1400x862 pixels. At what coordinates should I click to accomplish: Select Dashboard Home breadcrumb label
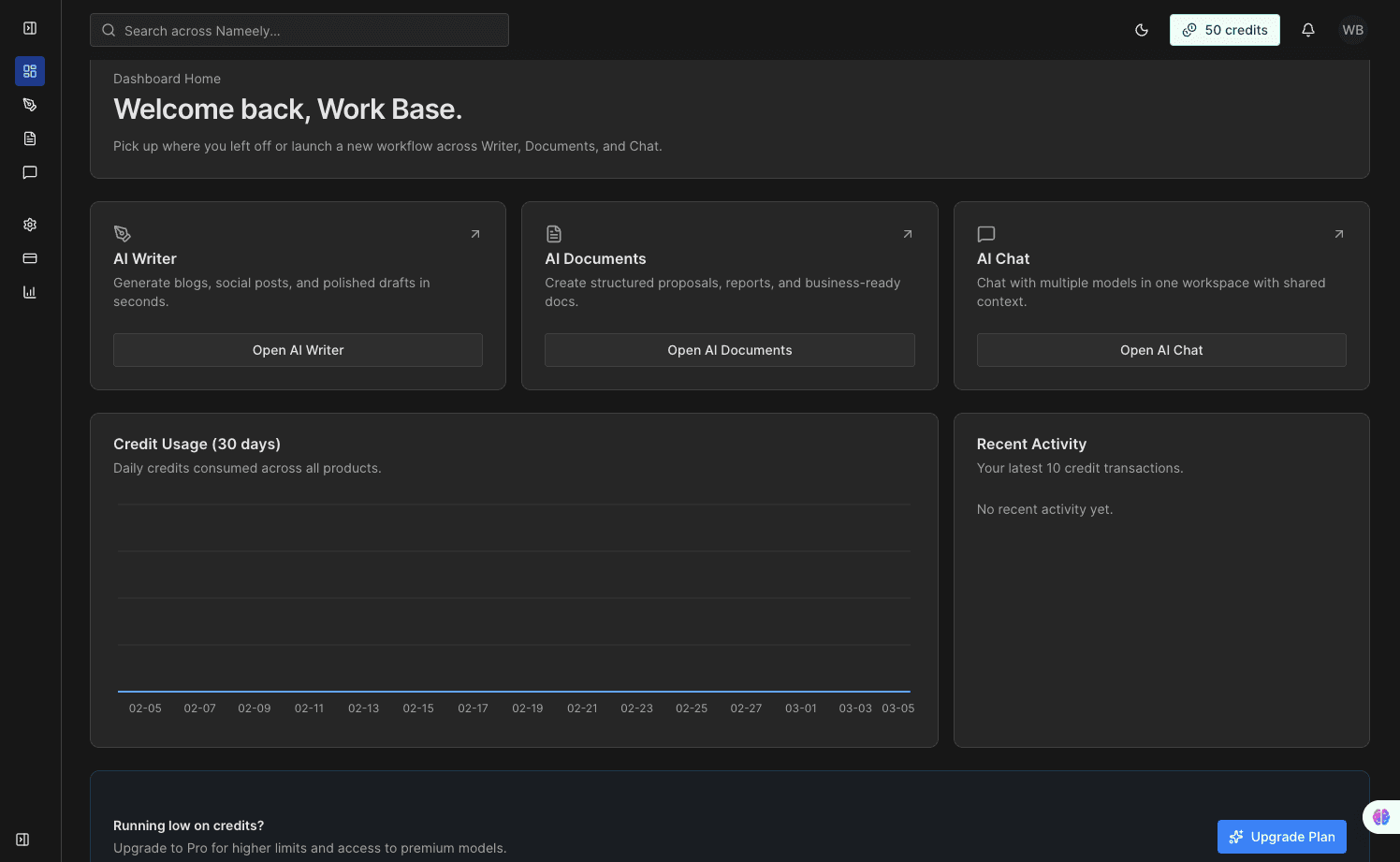point(167,79)
